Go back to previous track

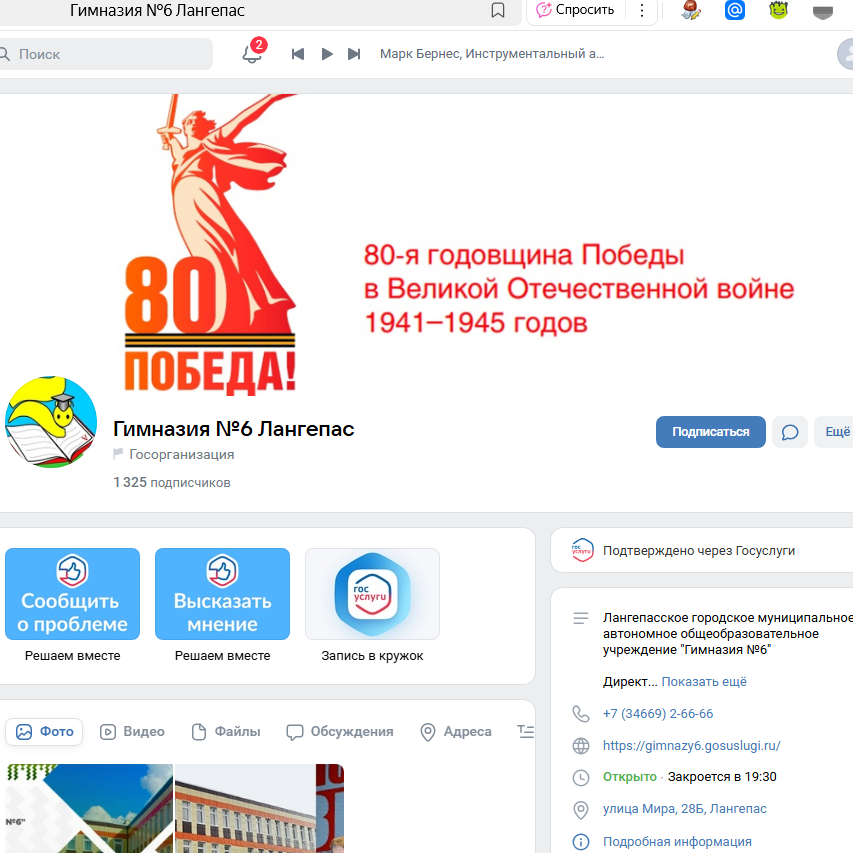click(298, 54)
